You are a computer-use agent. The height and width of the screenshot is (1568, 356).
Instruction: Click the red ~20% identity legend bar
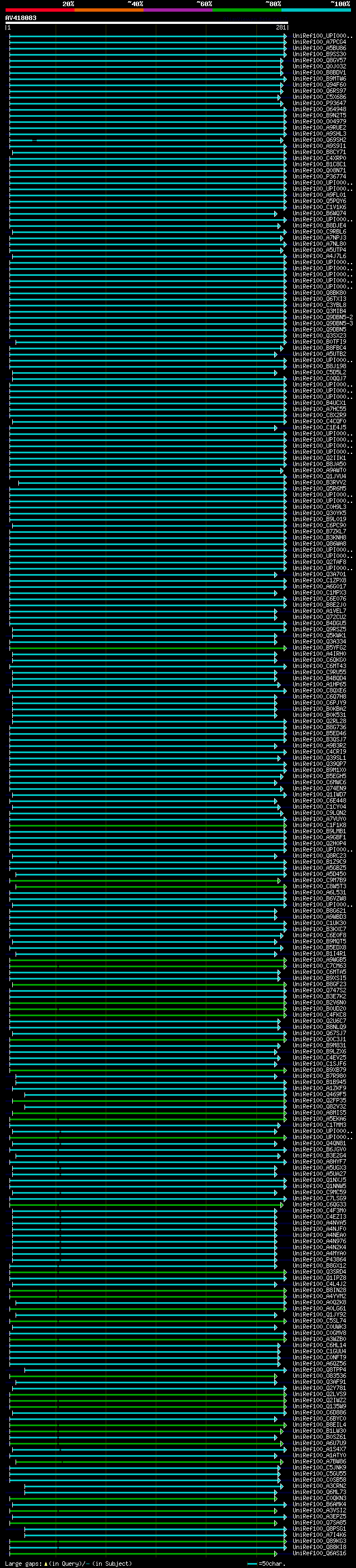coord(39,10)
